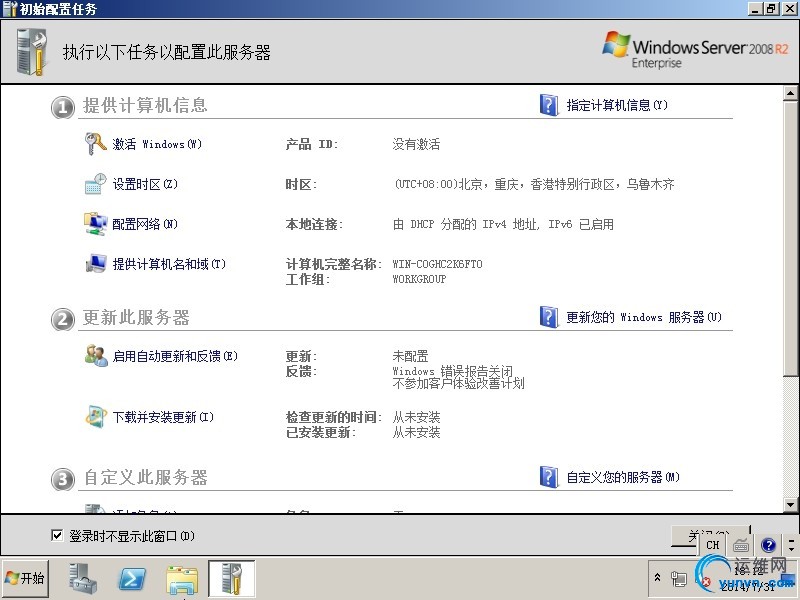The image size is (800, 600).
Task: Click the 未配置 update status text
Action: pos(410,356)
